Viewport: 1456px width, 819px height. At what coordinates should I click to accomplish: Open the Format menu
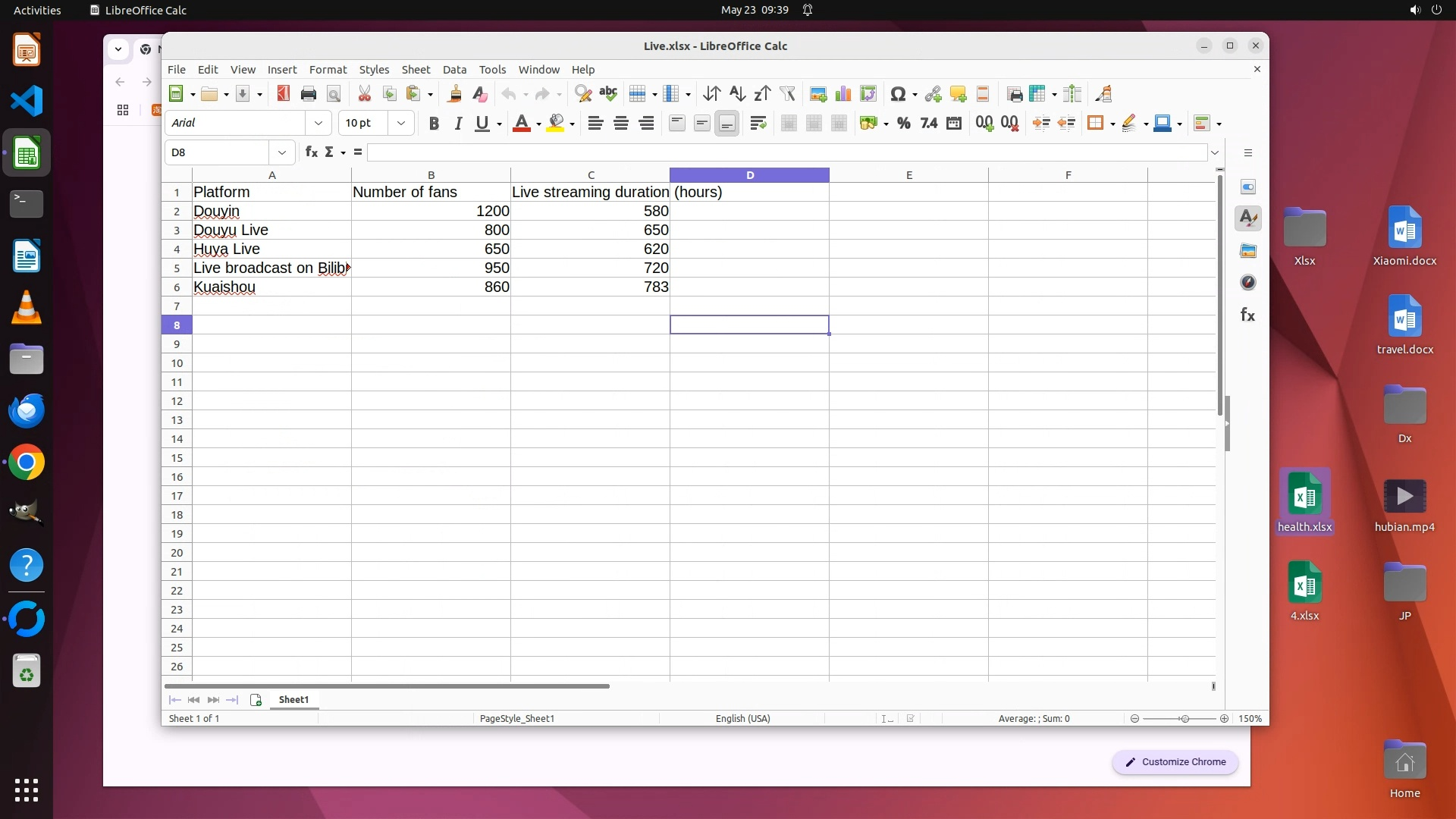pos(328,69)
